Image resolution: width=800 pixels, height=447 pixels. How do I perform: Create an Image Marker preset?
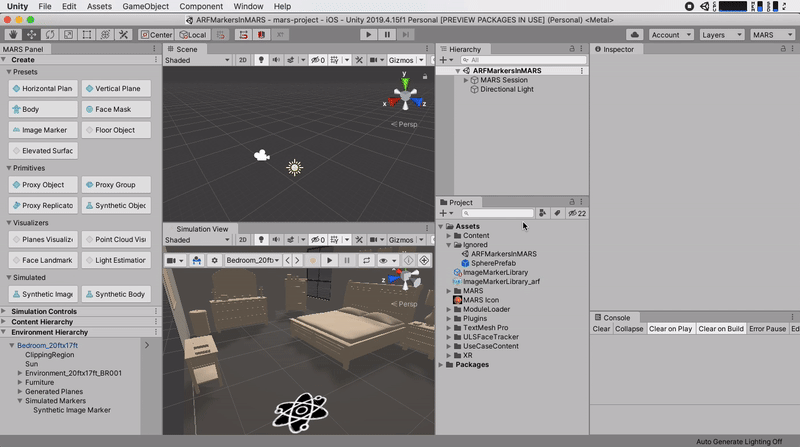point(42,130)
